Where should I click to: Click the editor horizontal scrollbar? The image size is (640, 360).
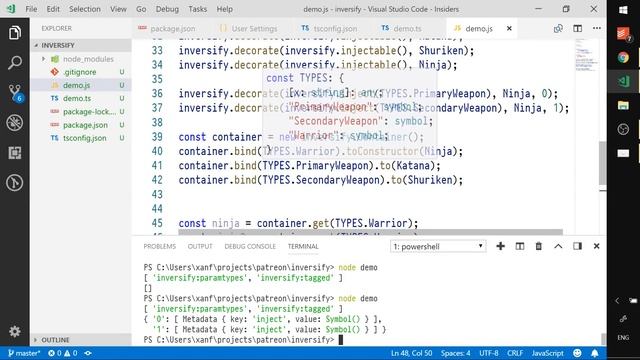click(x=370, y=232)
